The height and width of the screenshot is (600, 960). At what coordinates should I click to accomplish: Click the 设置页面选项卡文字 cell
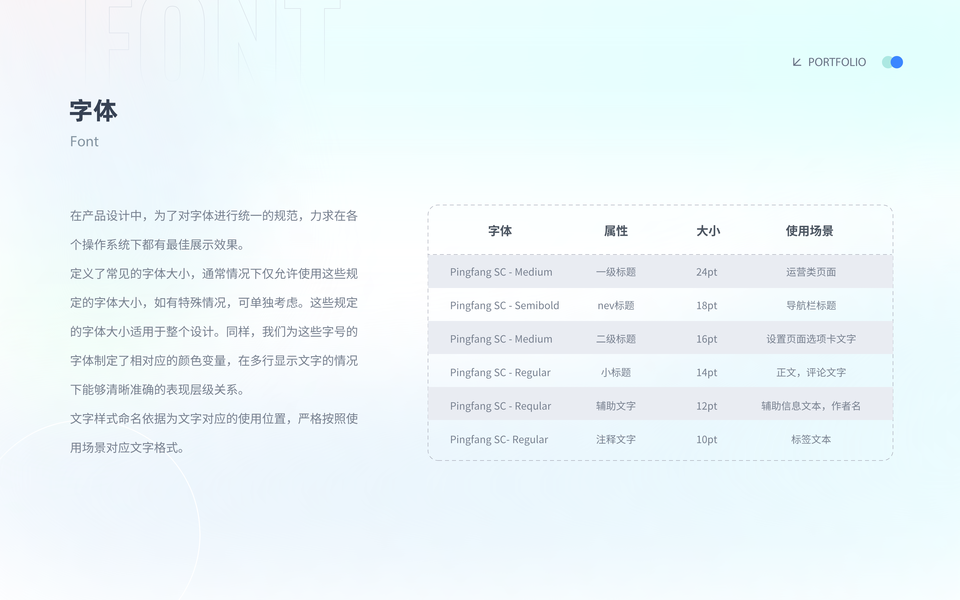click(x=811, y=339)
